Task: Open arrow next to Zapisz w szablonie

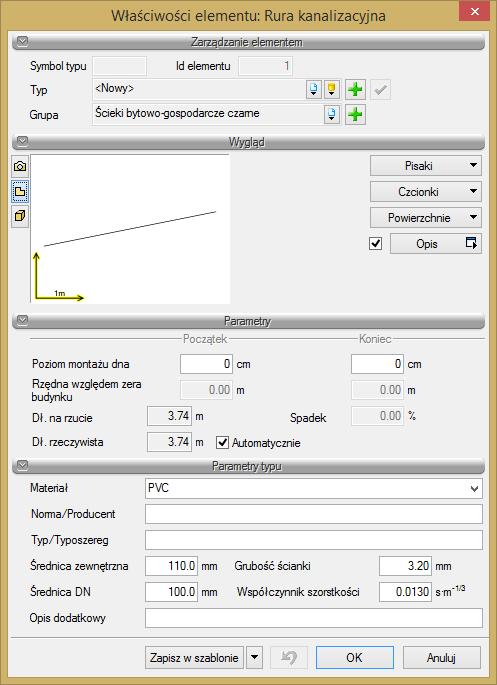Action: (x=255, y=657)
